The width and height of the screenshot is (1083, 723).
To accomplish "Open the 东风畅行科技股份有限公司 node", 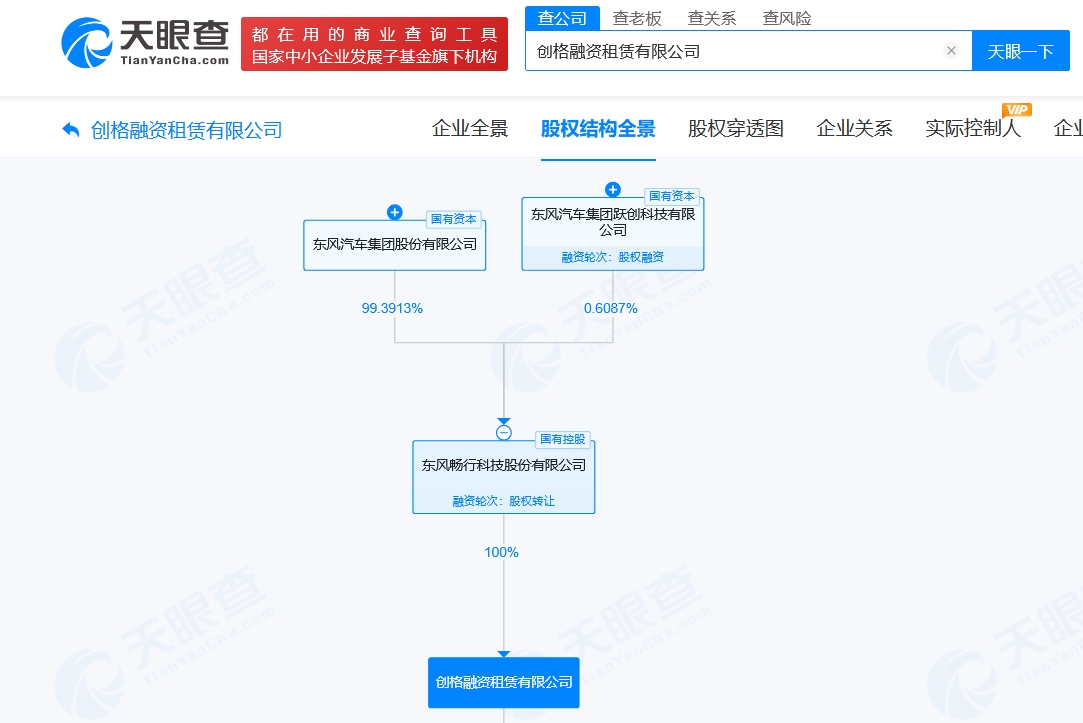I will click(x=504, y=477).
